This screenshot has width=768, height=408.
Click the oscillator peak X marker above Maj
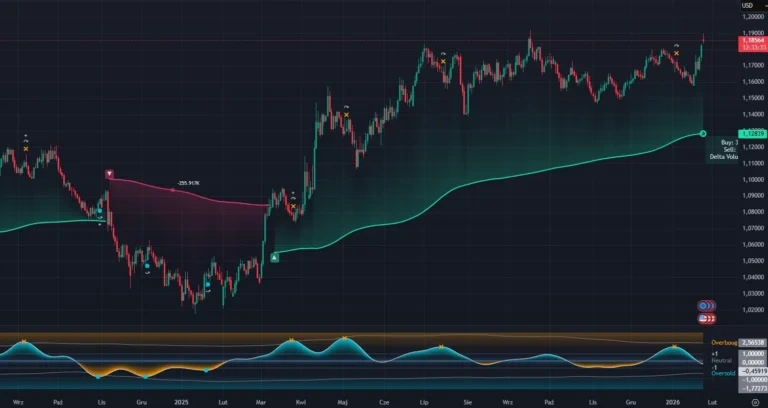coord(344,338)
